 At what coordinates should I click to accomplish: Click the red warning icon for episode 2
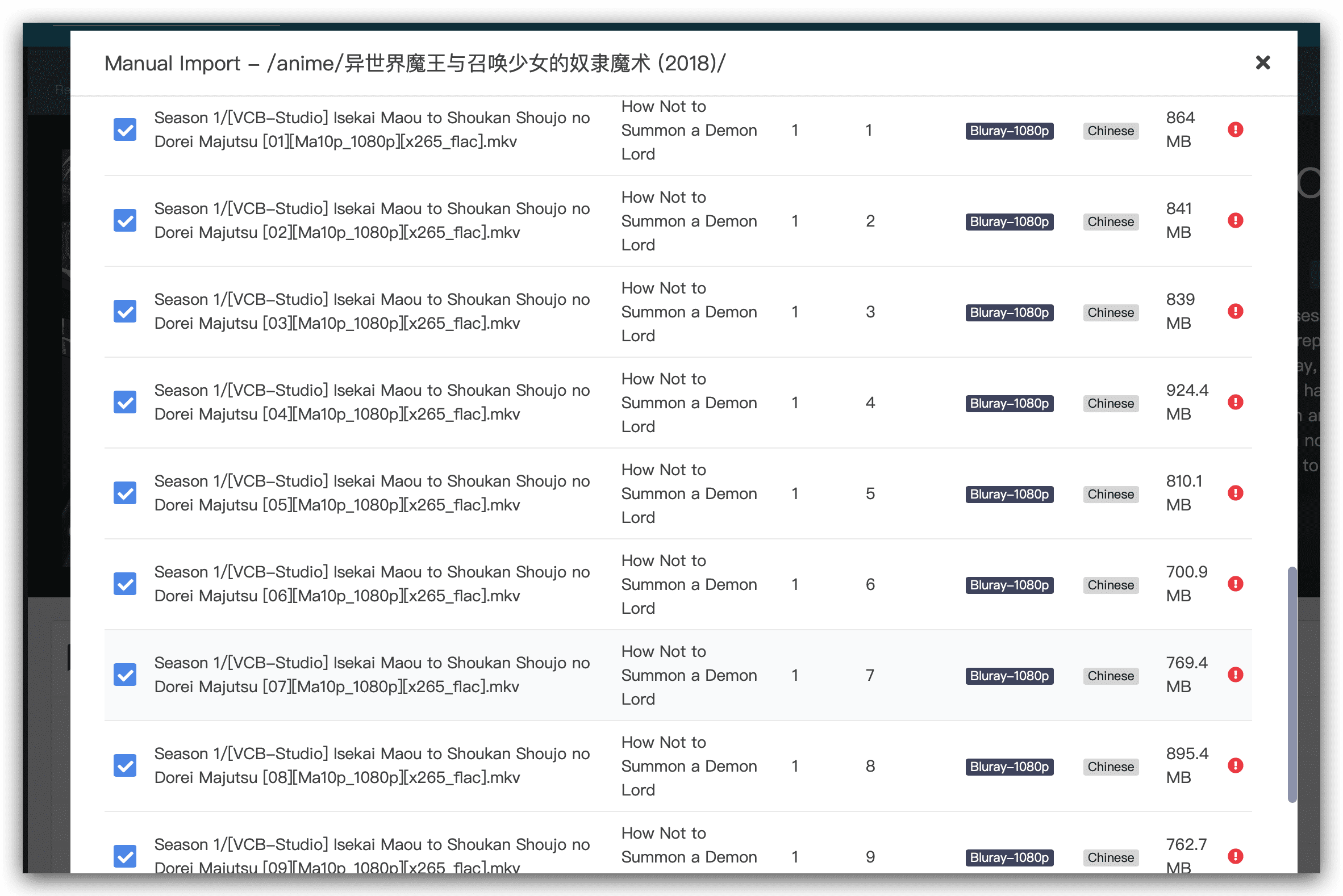point(1235,220)
